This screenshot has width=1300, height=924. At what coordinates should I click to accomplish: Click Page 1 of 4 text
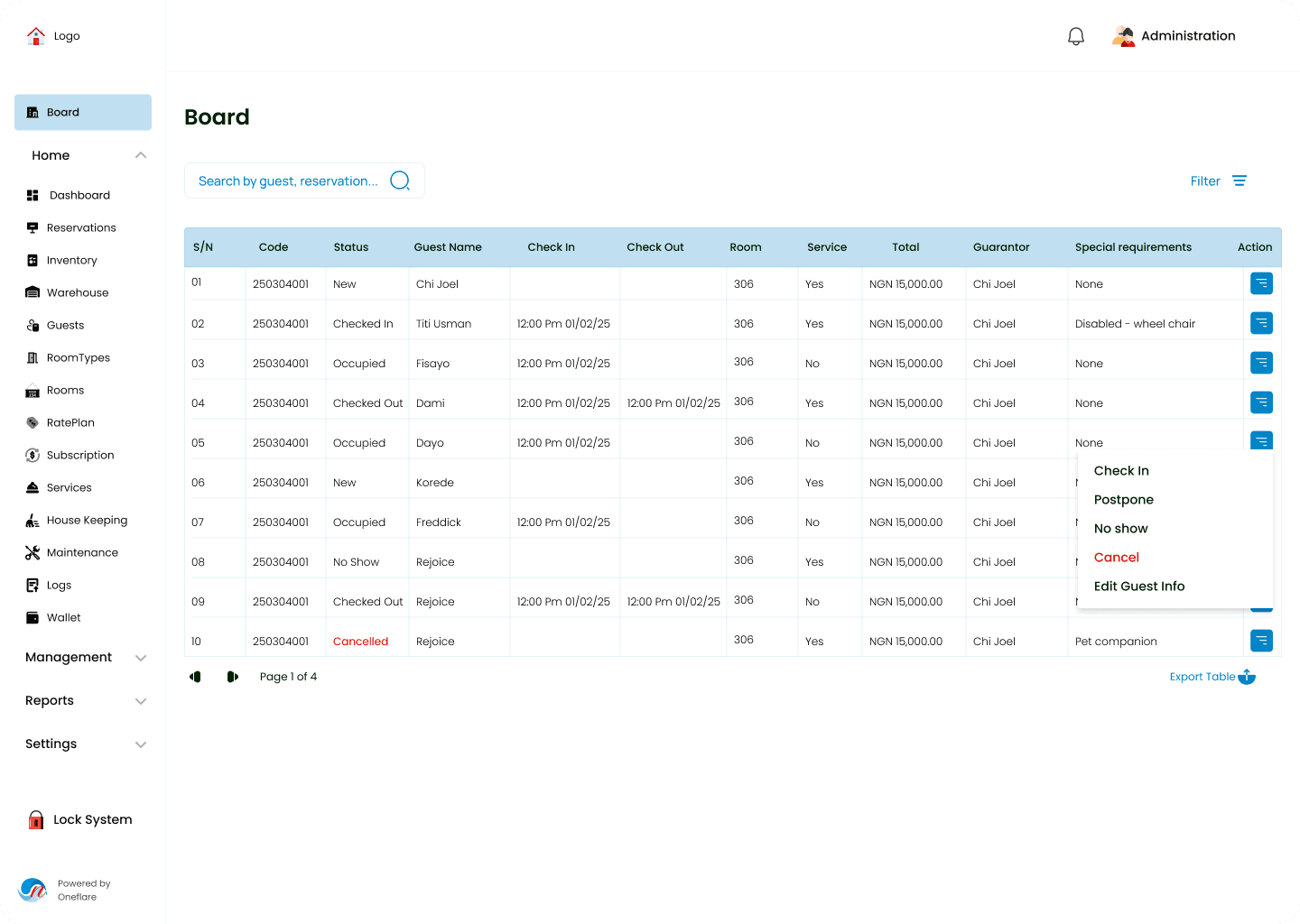click(288, 677)
